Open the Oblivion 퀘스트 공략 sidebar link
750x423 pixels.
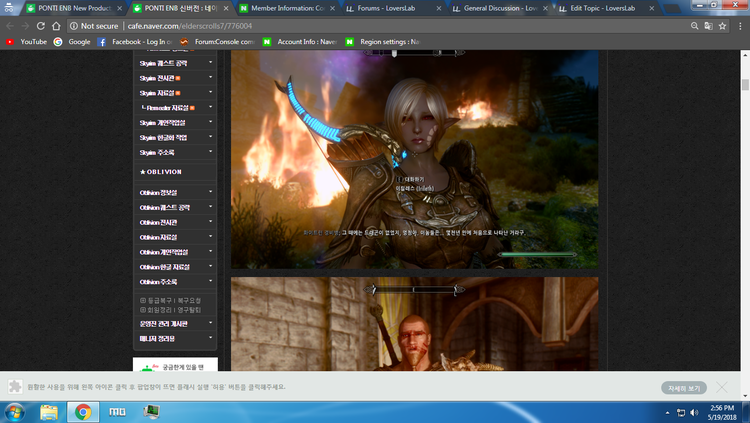coord(165,207)
